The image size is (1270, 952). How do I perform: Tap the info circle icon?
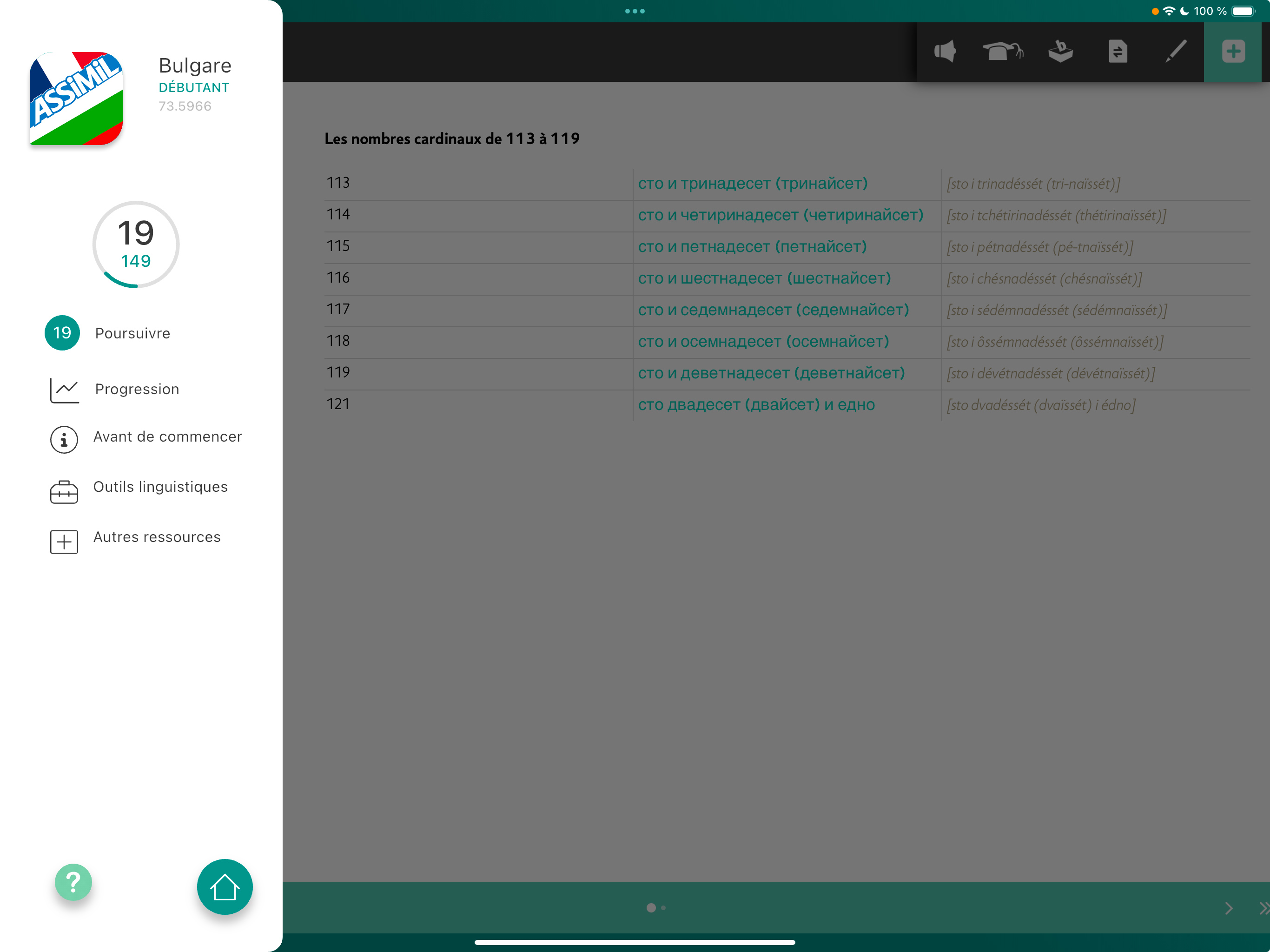64,440
